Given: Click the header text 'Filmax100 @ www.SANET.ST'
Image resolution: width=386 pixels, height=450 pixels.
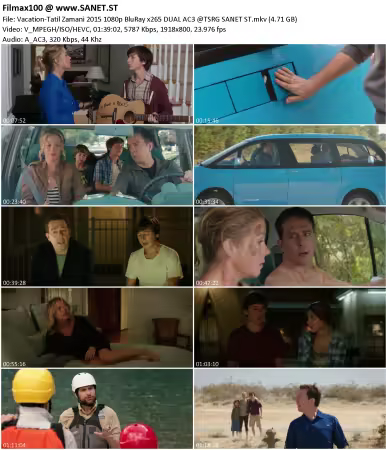Looking at the screenshot, I should coord(60,8).
